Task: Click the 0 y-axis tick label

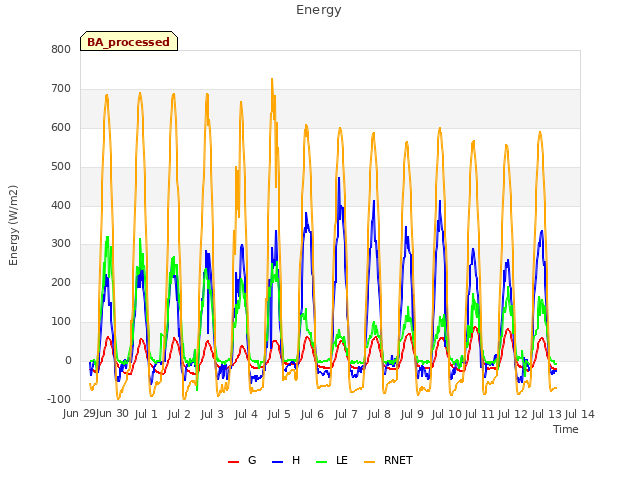Action: [x=68, y=360]
